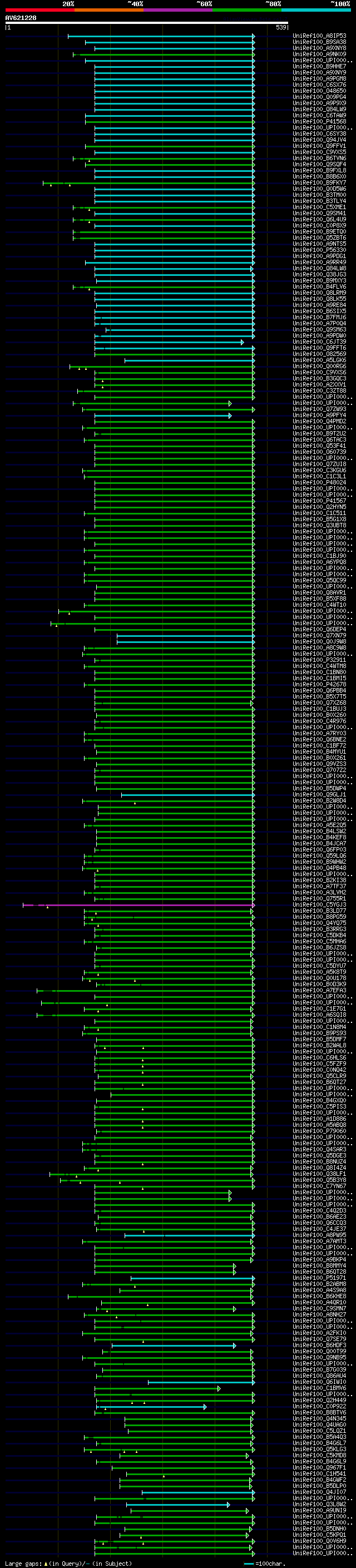Click the green ~80% identity legend segment
This screenshot has width=356, height=1568.
[x=247, y=10]
